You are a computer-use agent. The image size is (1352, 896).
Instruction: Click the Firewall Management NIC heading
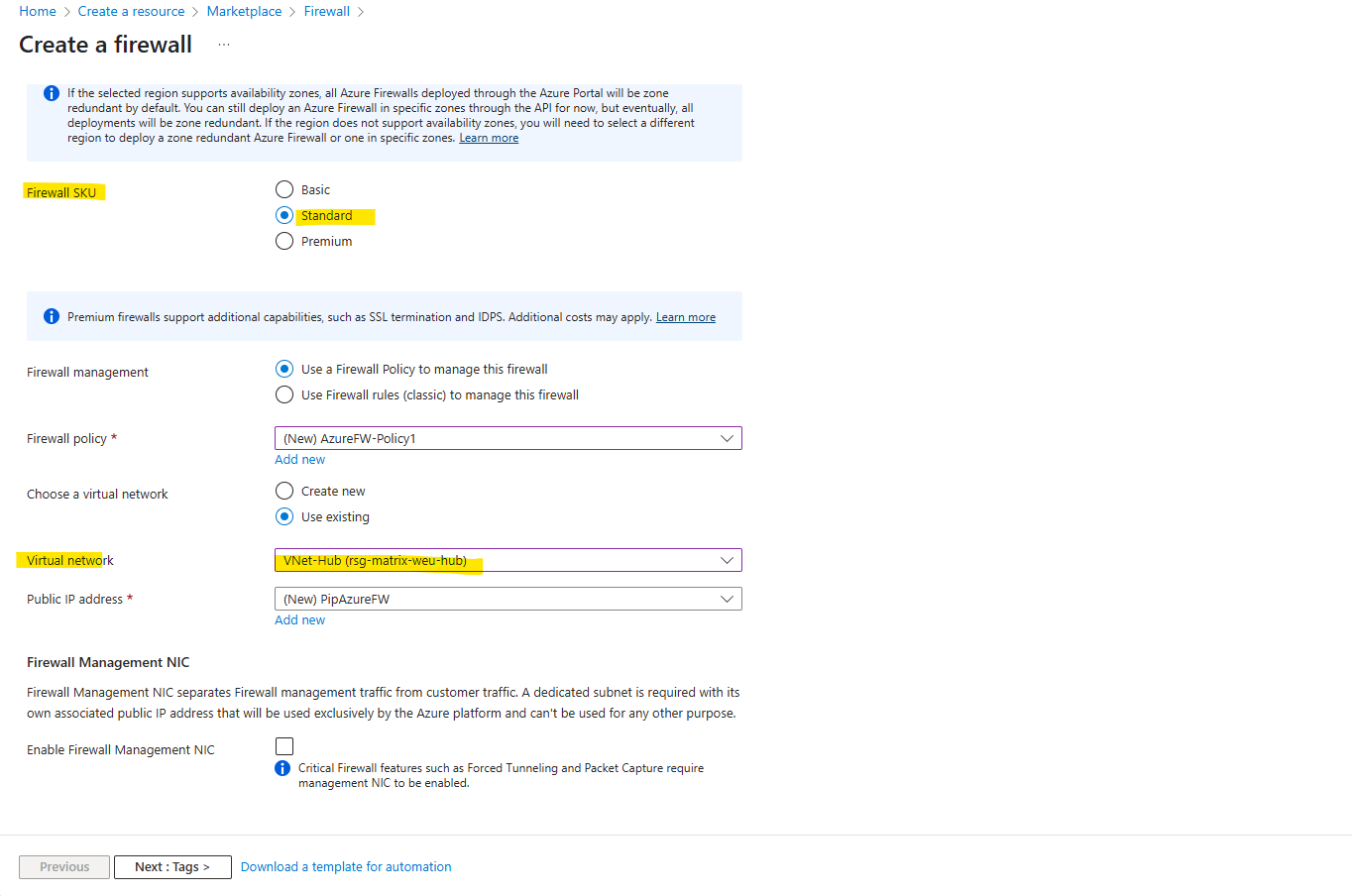[x=108, y=662]
